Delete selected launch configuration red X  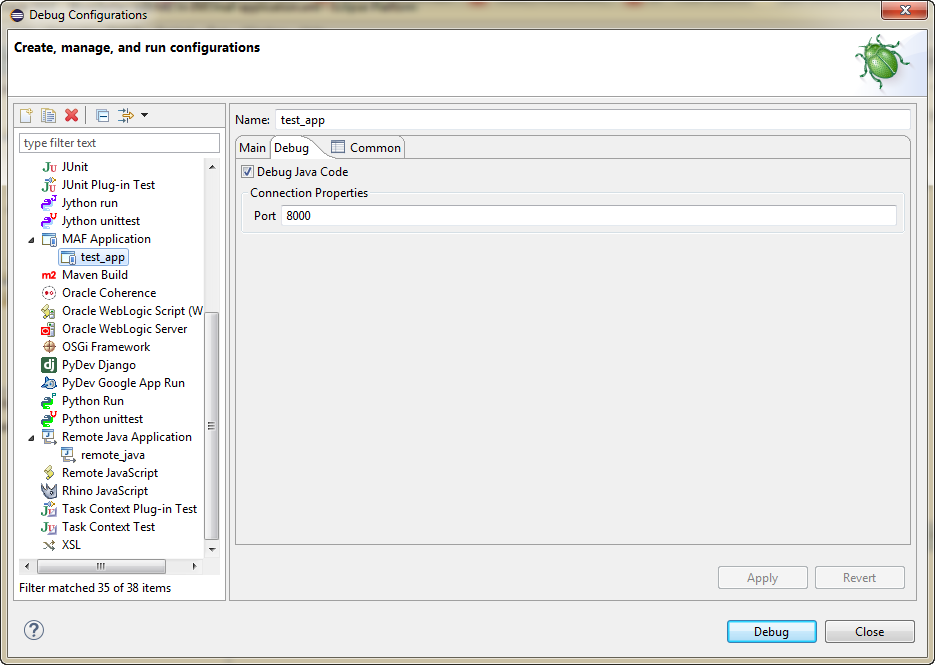pyautogui.click(x=72, y=115)
